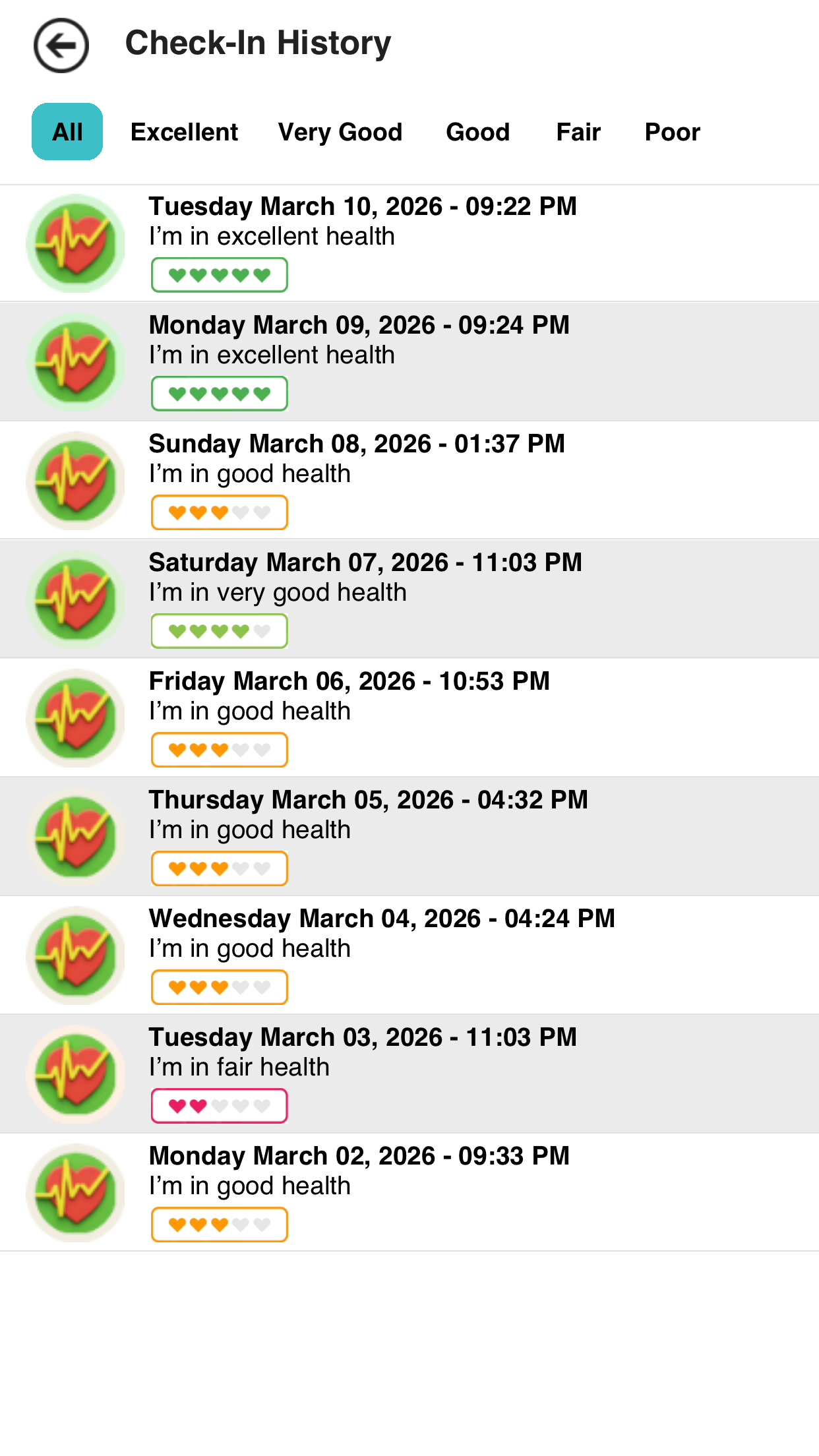Show only Good check-ins
The width and height of the screenshot is (819, 1456).
click(x=477, y=132)
